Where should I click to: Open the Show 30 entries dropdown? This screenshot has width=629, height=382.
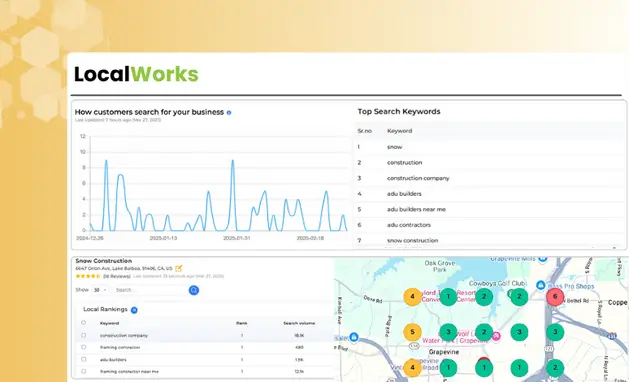100,290
